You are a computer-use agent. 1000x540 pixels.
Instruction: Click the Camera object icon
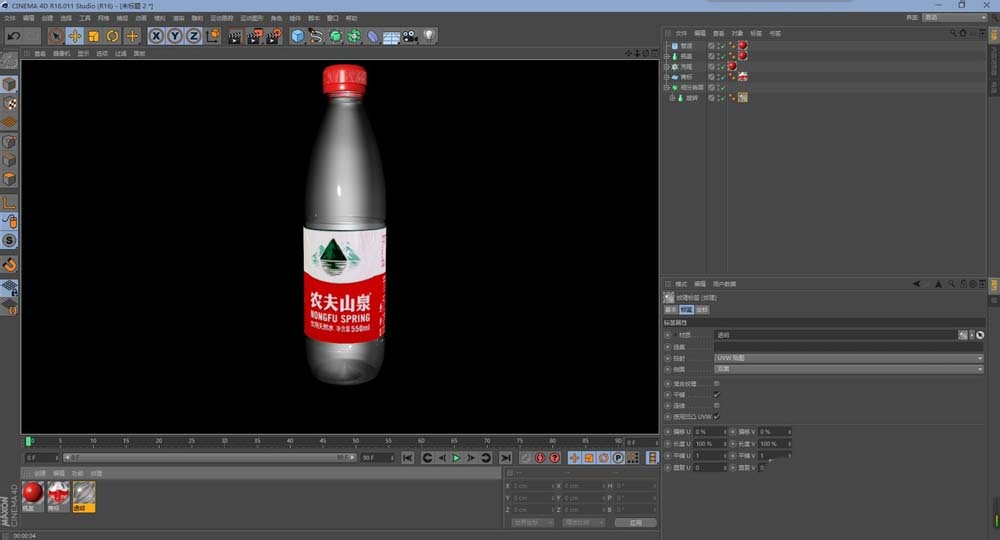pos(410,36)
